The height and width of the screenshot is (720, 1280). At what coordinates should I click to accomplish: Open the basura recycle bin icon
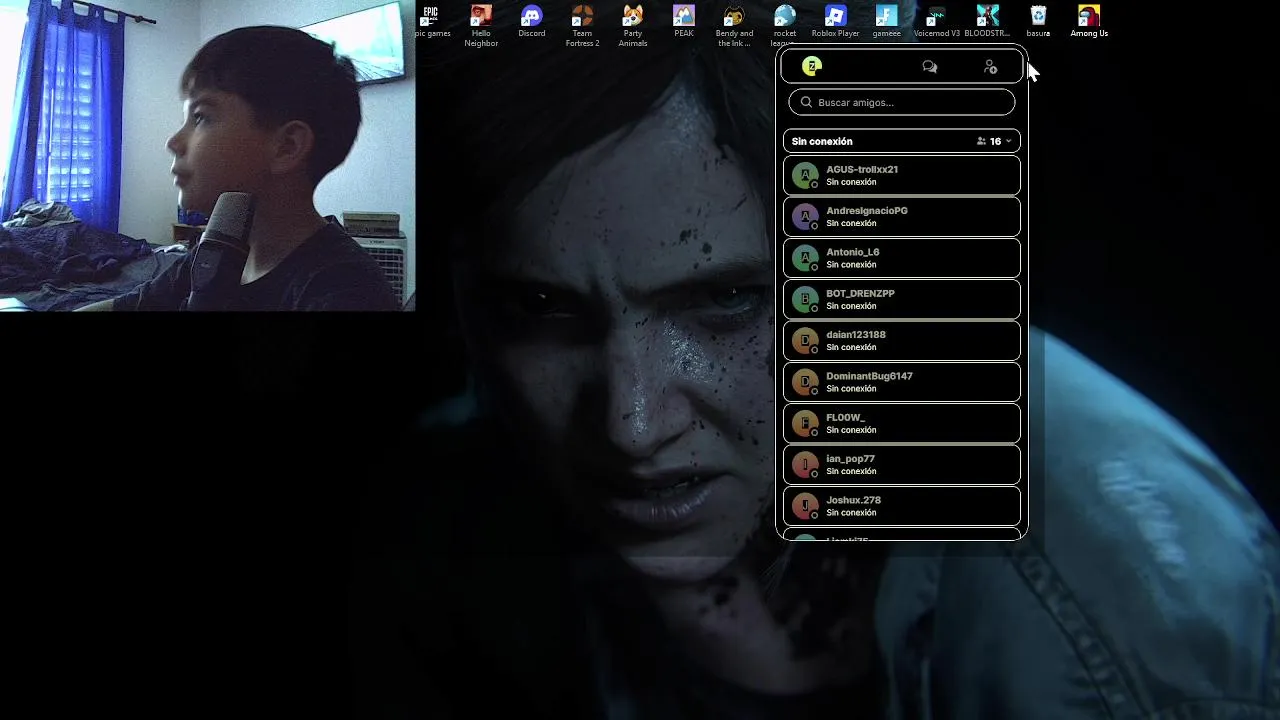[1038, 23]
